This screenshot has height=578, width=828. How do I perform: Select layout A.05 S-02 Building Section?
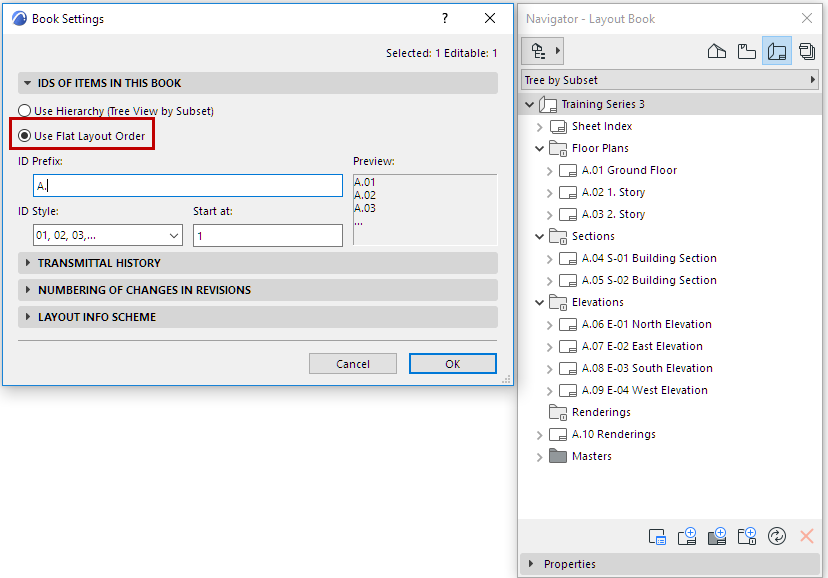pos(638,280)
